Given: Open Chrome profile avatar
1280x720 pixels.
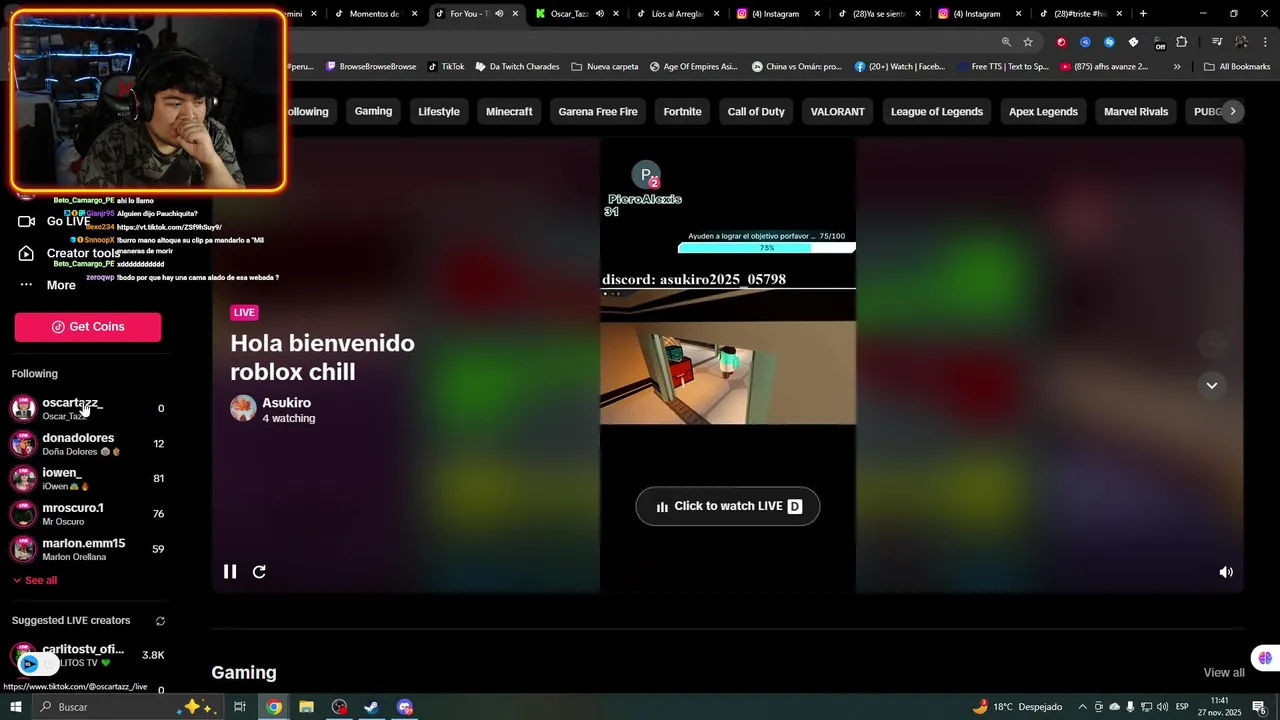Looking at the screenshot, I should (1241, 42).
